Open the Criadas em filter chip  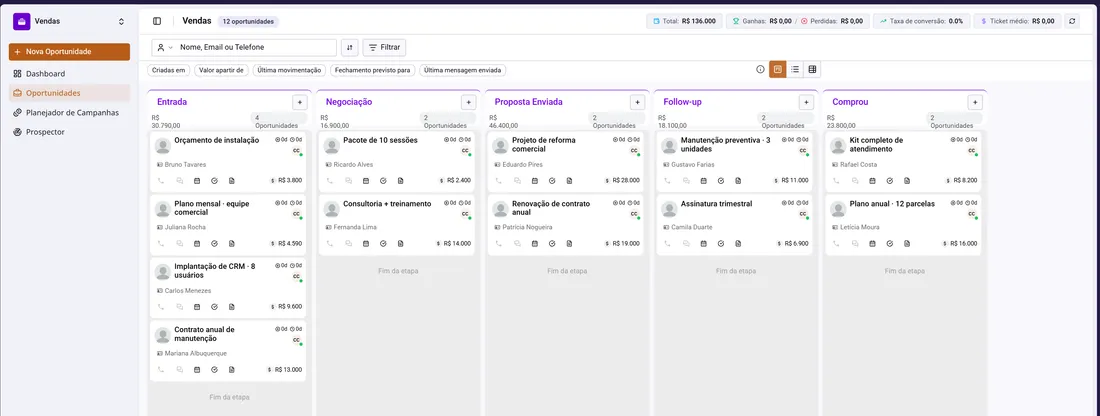pyautogui.click(x=169, y=70)
